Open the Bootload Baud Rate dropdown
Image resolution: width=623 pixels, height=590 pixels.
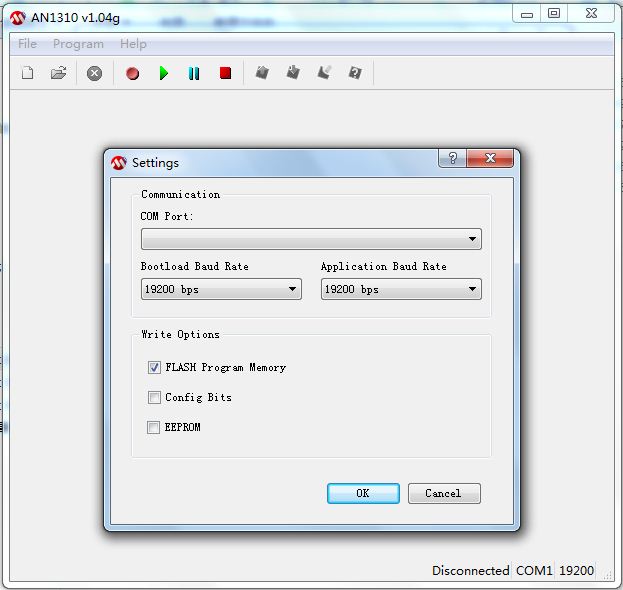221,289
